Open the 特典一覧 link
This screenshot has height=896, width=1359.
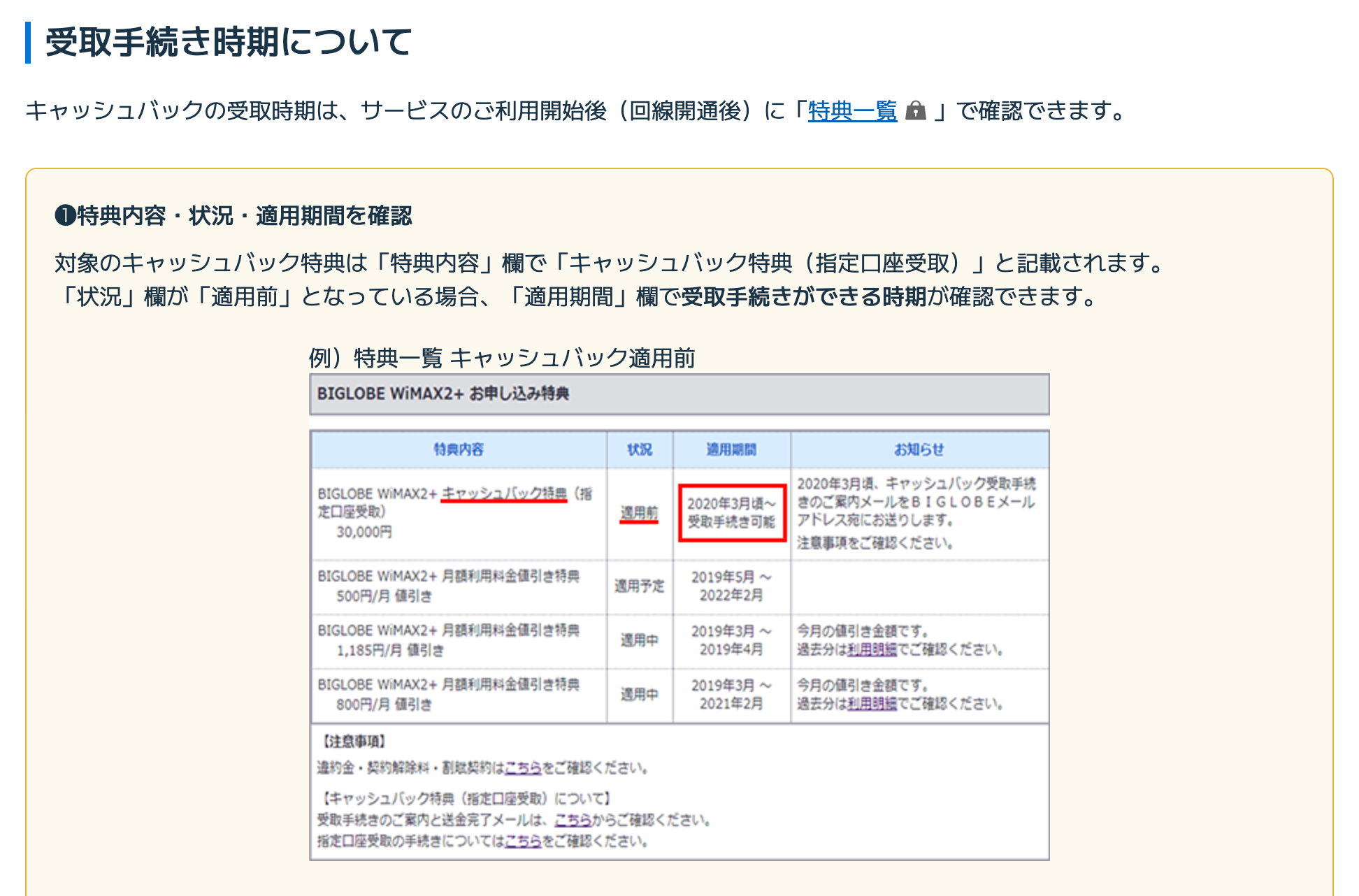[852, 110]
